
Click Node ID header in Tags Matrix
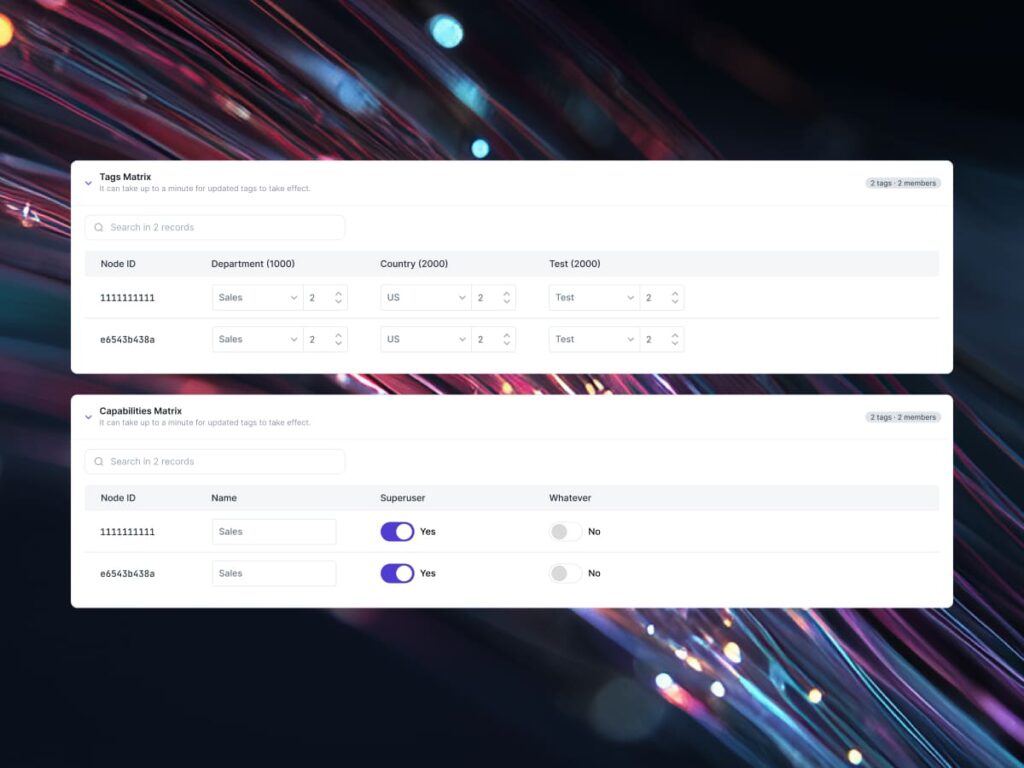118,264
